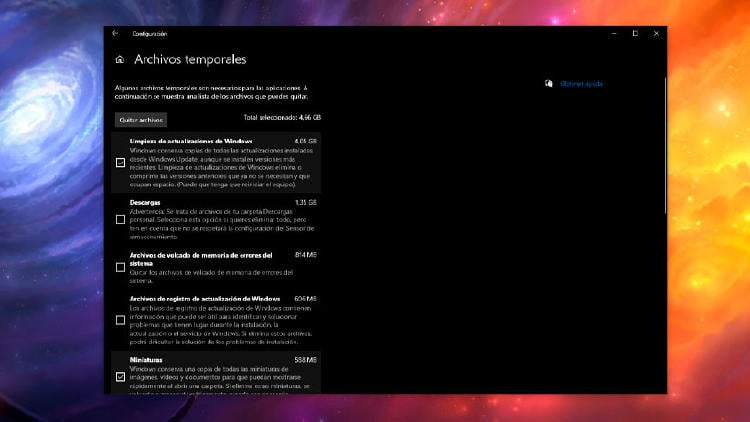750x422 pixels.
Task: Click the Miniaturas title text
Action: [146, 360]
